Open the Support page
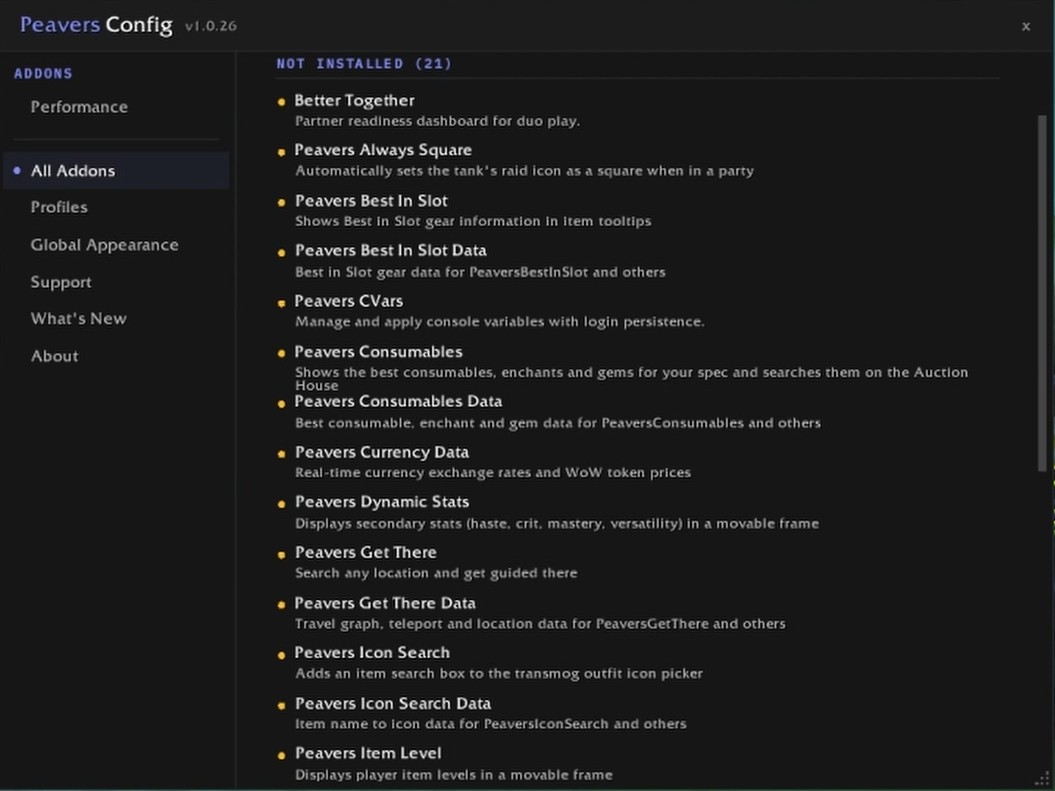The height and width of the screenshot is (791, 1055). point(61,282)
